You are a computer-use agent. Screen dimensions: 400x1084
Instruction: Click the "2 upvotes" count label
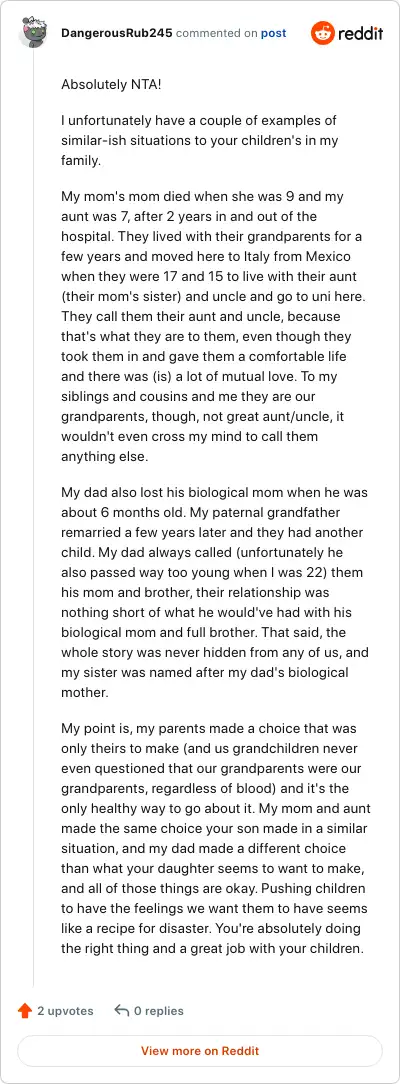[x=65, y=1011]
